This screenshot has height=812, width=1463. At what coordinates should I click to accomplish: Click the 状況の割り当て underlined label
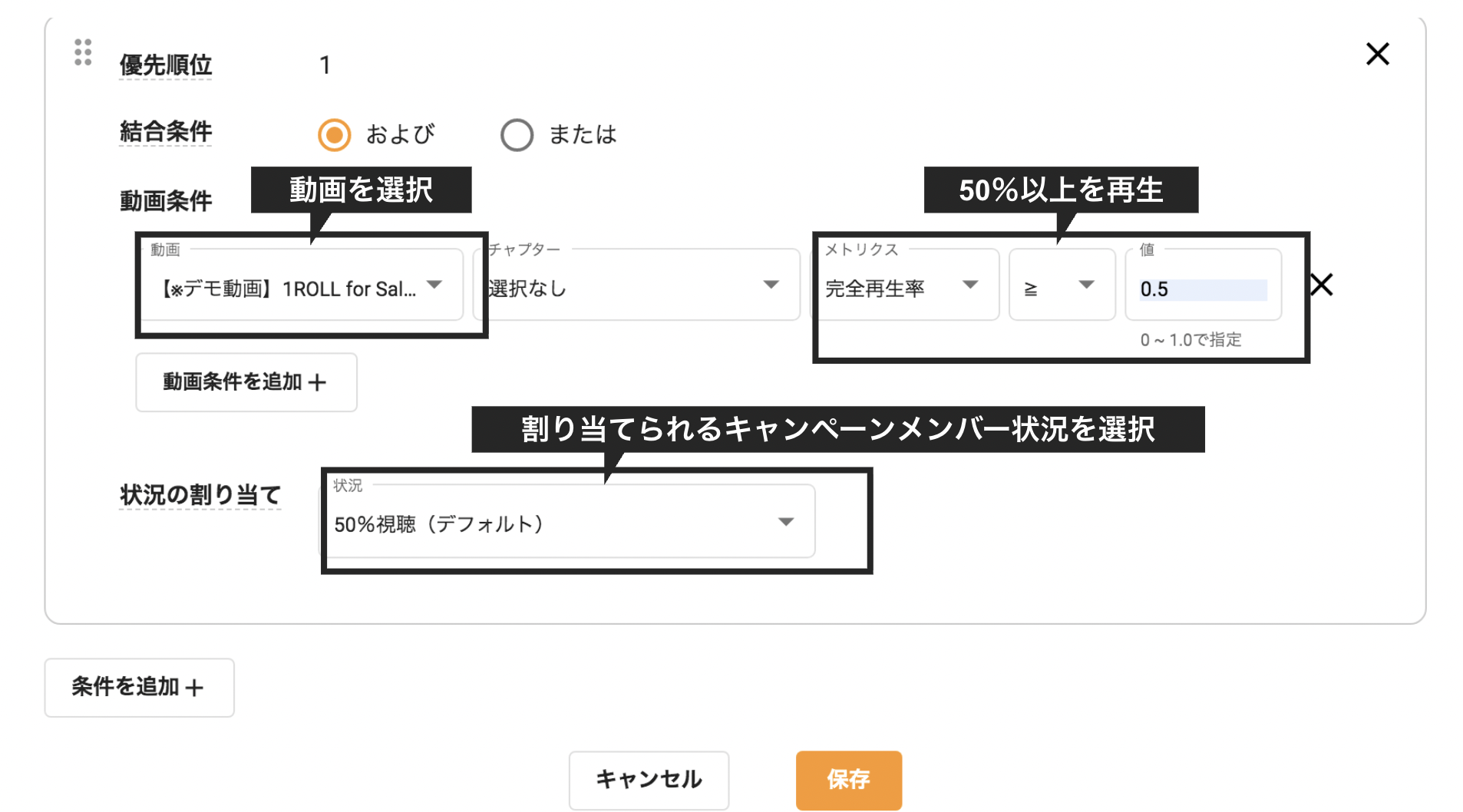pos(200,495)
